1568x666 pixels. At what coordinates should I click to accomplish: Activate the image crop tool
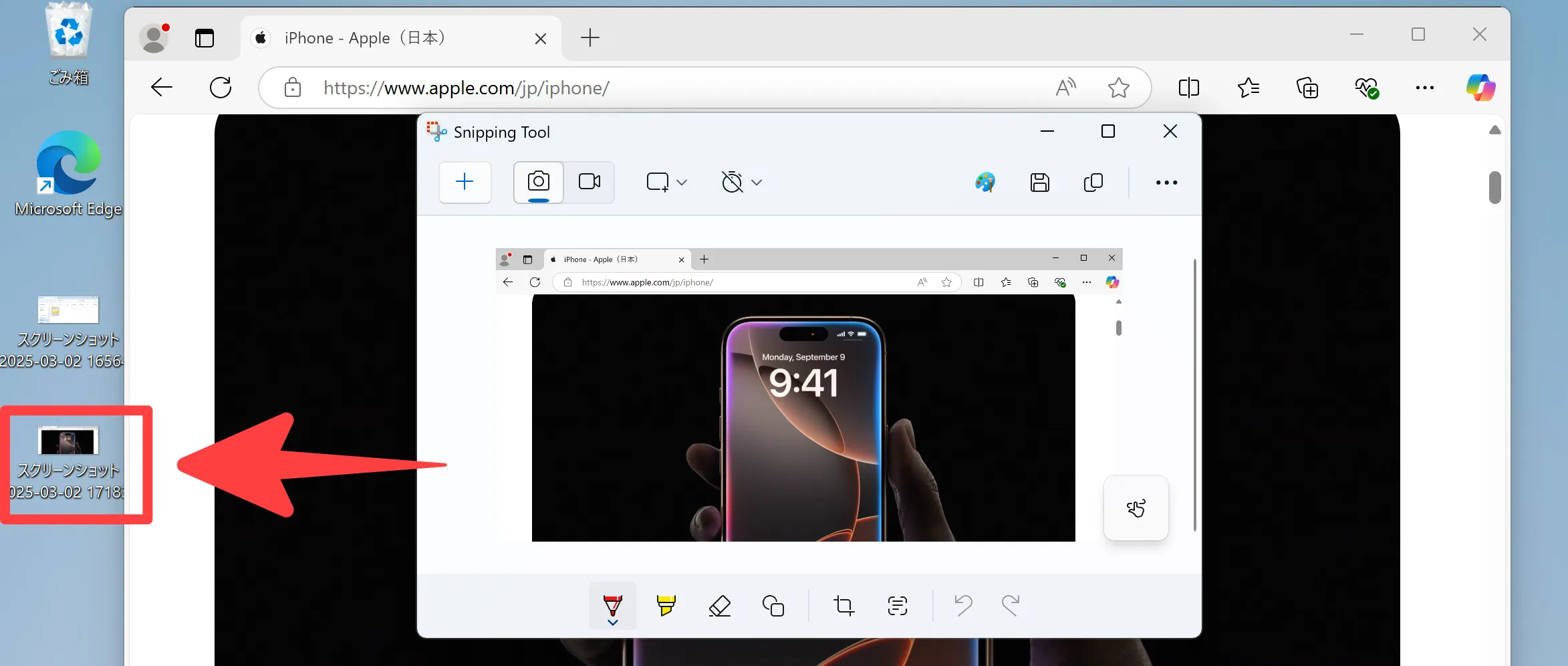(x=844, y=606)
